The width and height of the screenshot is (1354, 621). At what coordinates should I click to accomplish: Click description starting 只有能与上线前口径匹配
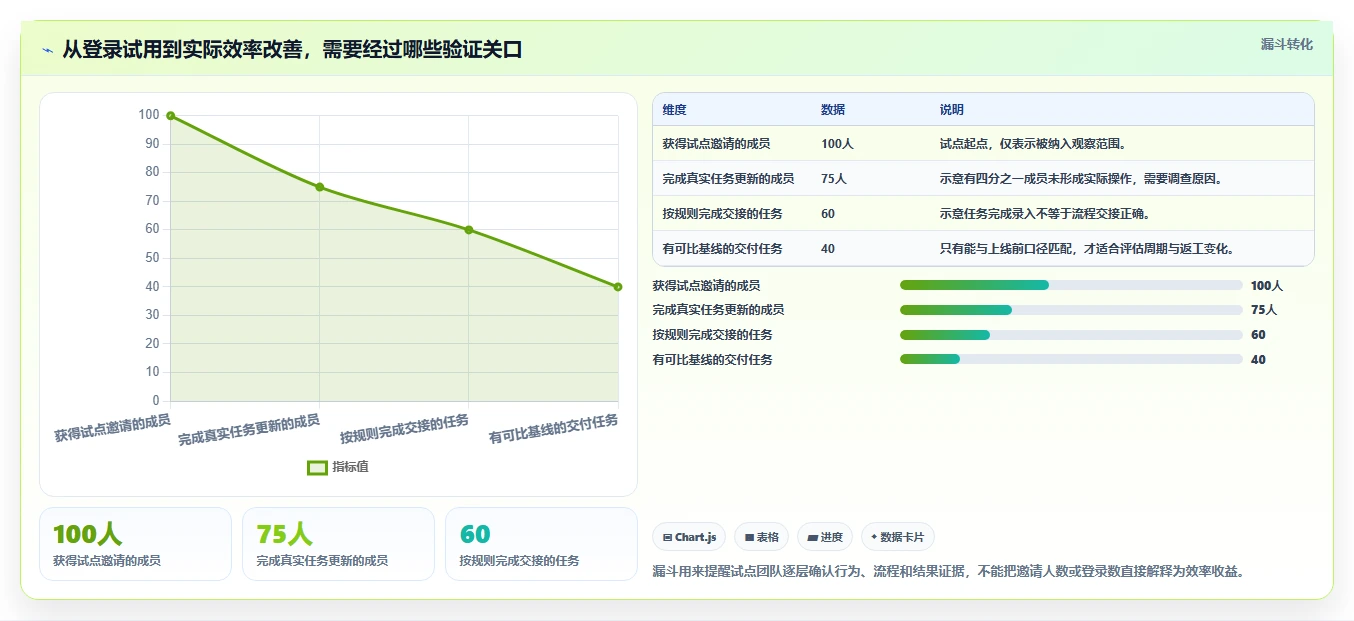pyautogui.click(x=1088, y=249)
